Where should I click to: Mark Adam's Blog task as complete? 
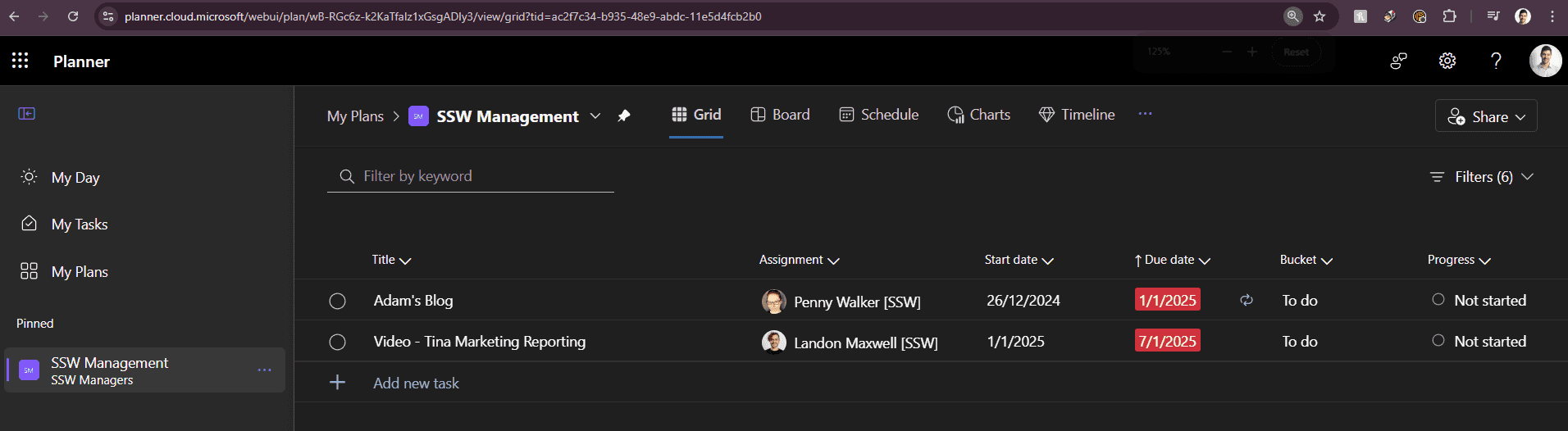(x=337, y=302)
